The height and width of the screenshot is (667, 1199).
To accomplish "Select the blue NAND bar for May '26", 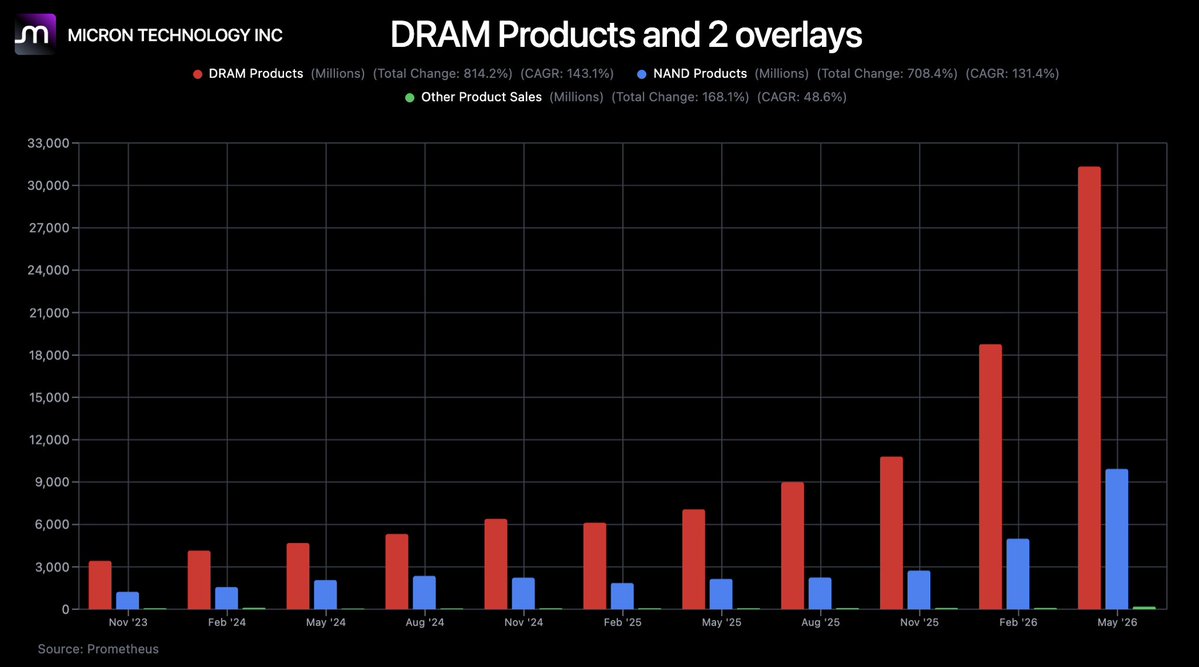I will point(1116,539).
